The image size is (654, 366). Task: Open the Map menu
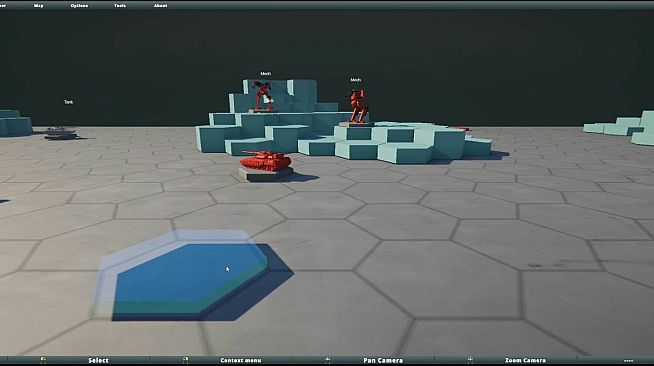tap(38, 5)
